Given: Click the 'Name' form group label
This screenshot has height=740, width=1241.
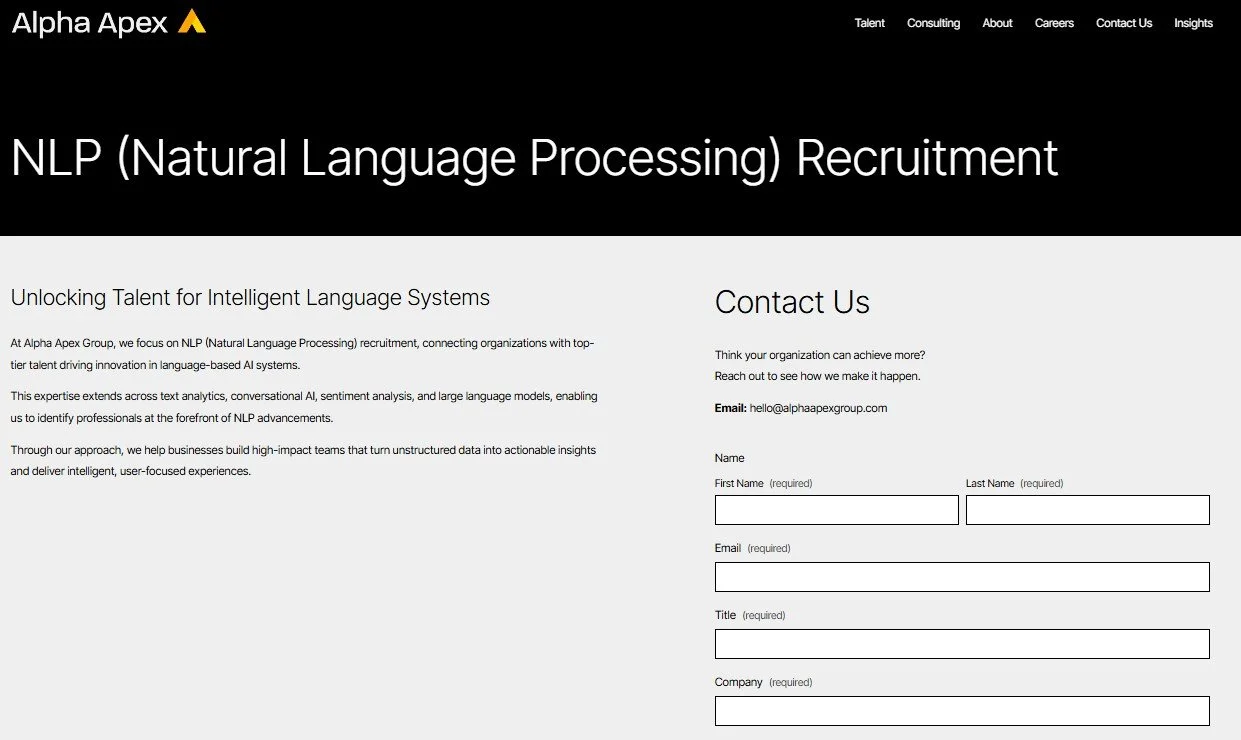Looking at the screenshot, I should pos(730,458).
